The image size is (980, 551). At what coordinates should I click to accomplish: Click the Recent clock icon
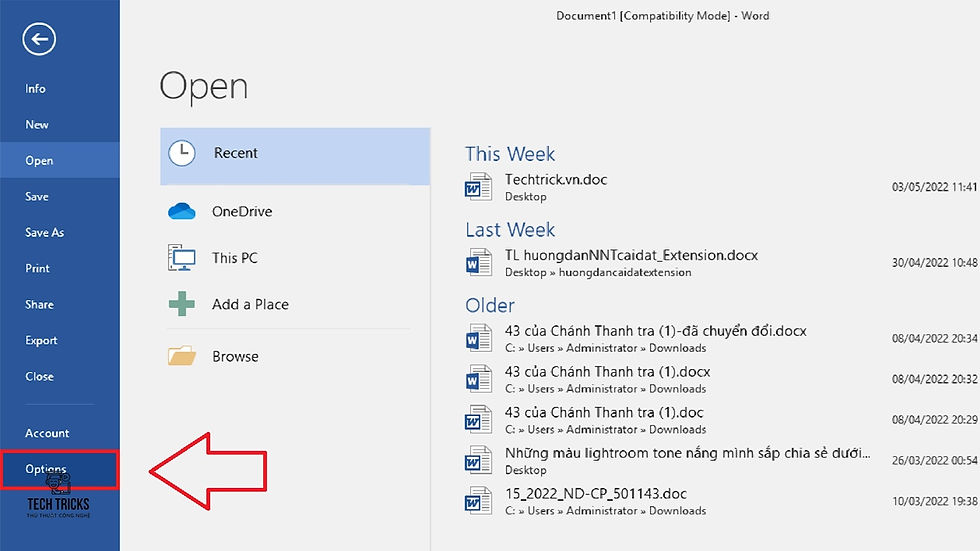[x=182, y=153]
